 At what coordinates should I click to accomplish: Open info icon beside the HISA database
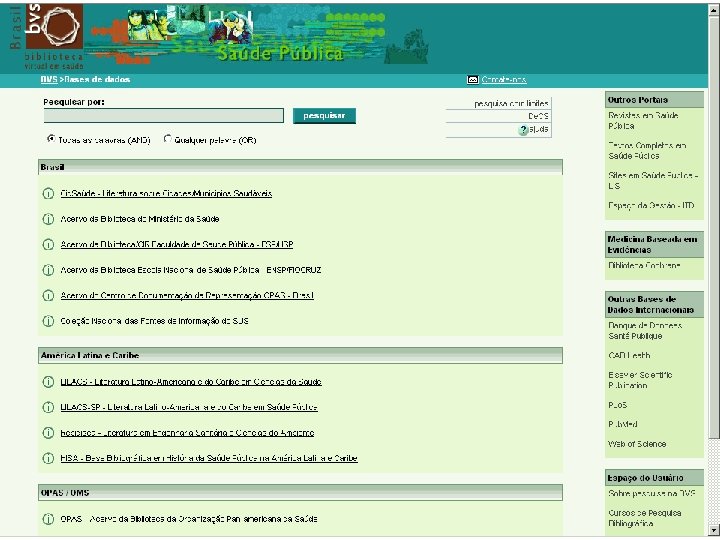[x=48, y=458]
